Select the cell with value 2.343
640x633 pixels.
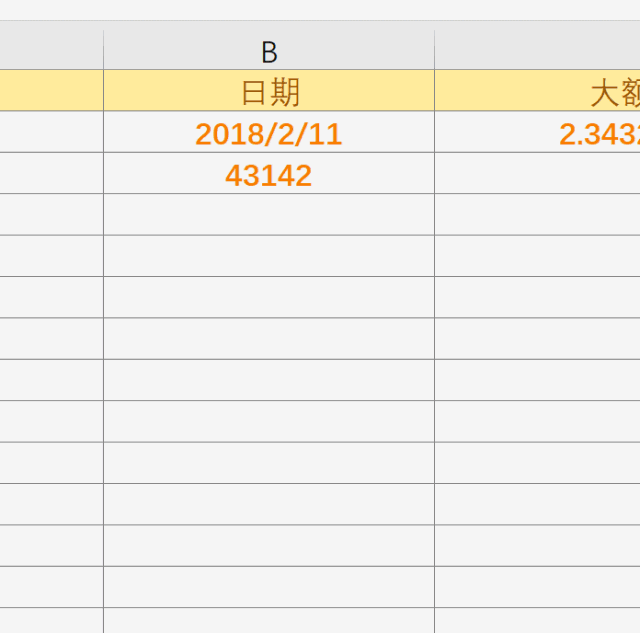coord(537,133)
